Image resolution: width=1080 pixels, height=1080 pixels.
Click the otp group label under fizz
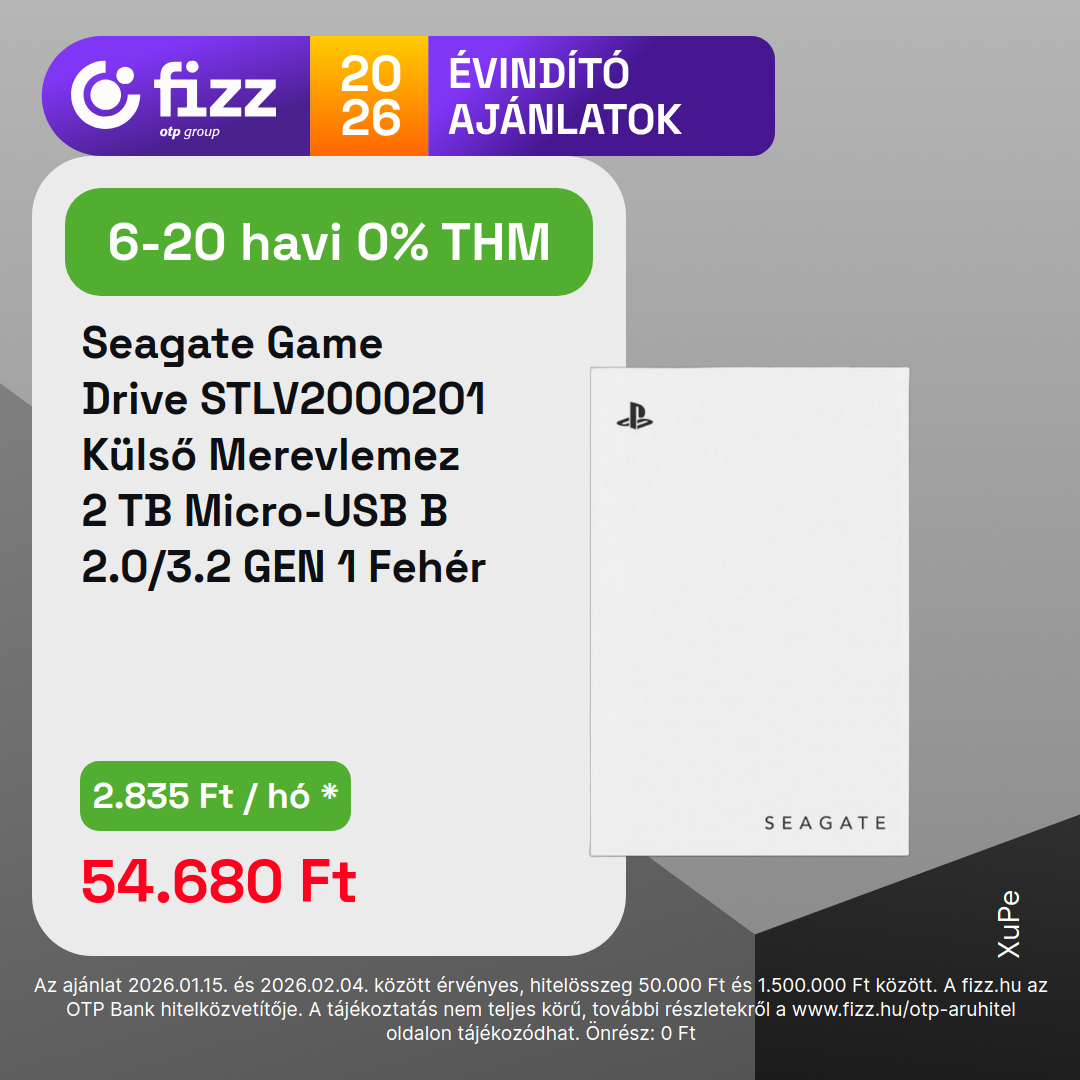(x=189, y=132)
